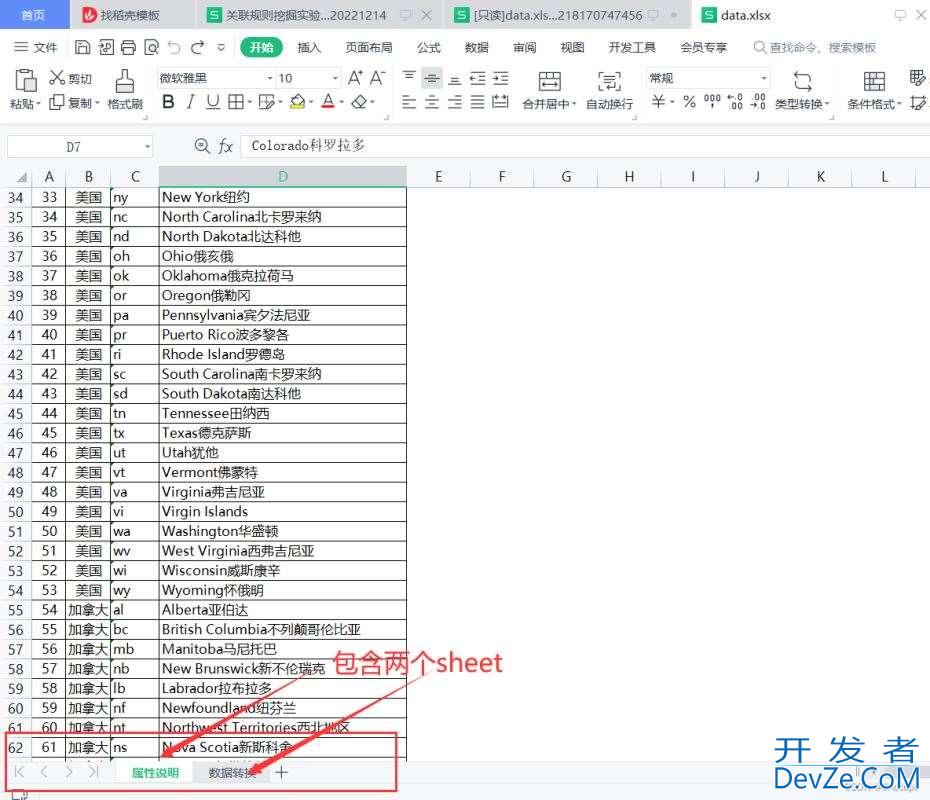930x800 pixels.
Task: Go to first sheet navigation arrow
Action: [20, 772]
